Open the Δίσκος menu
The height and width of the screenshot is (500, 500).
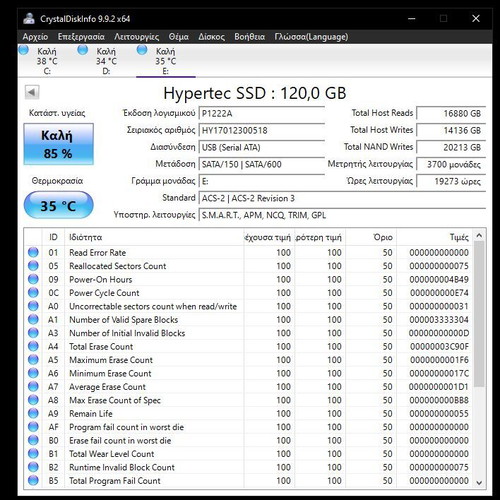211,37
